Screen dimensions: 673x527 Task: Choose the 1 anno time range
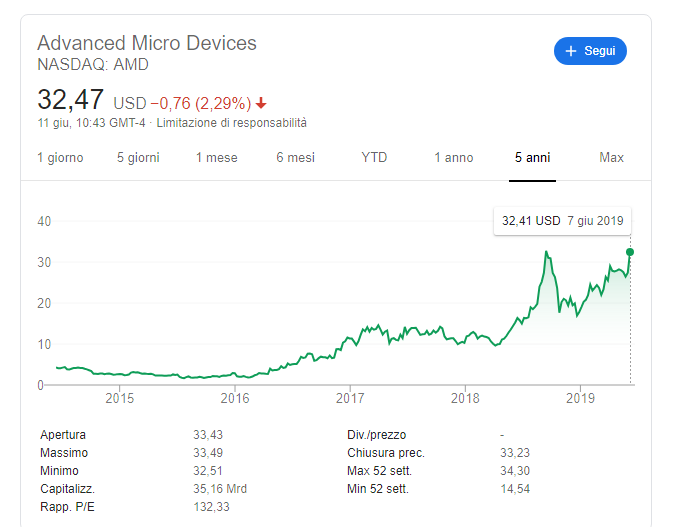(x=454, y=157)
